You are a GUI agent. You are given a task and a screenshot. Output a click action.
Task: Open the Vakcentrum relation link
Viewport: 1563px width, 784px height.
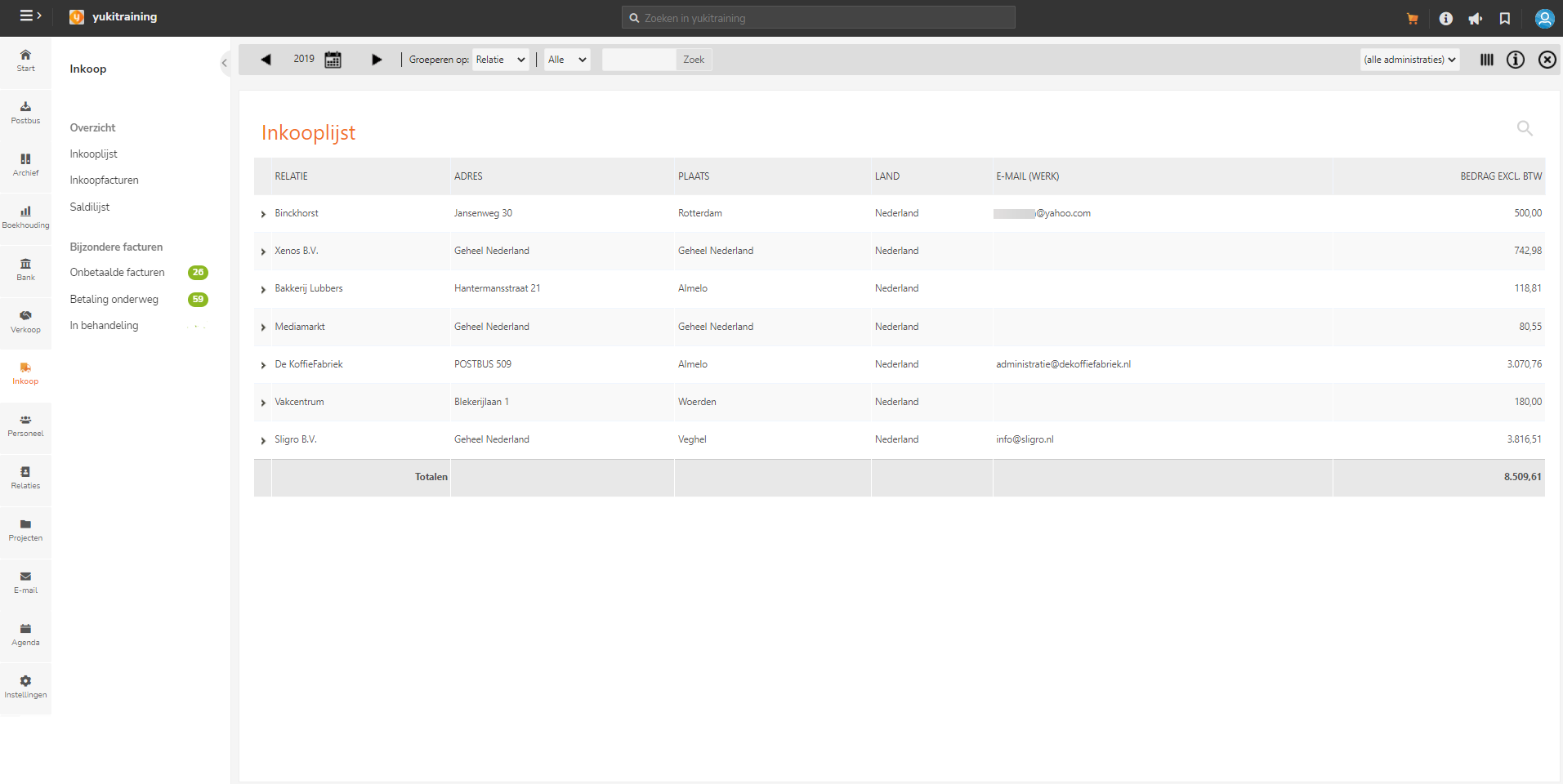click(x=299, y=402)
